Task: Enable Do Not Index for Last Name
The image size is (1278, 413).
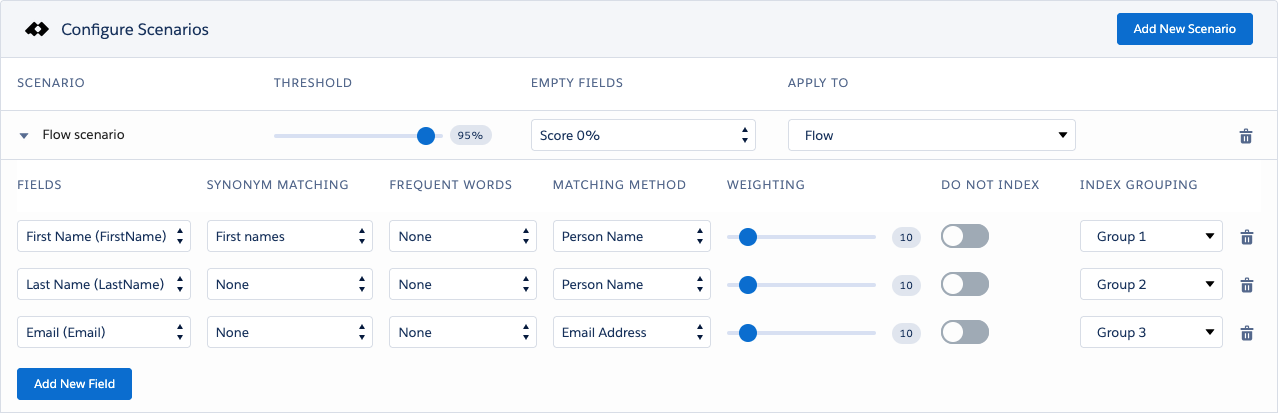Action: pos(965,284)
